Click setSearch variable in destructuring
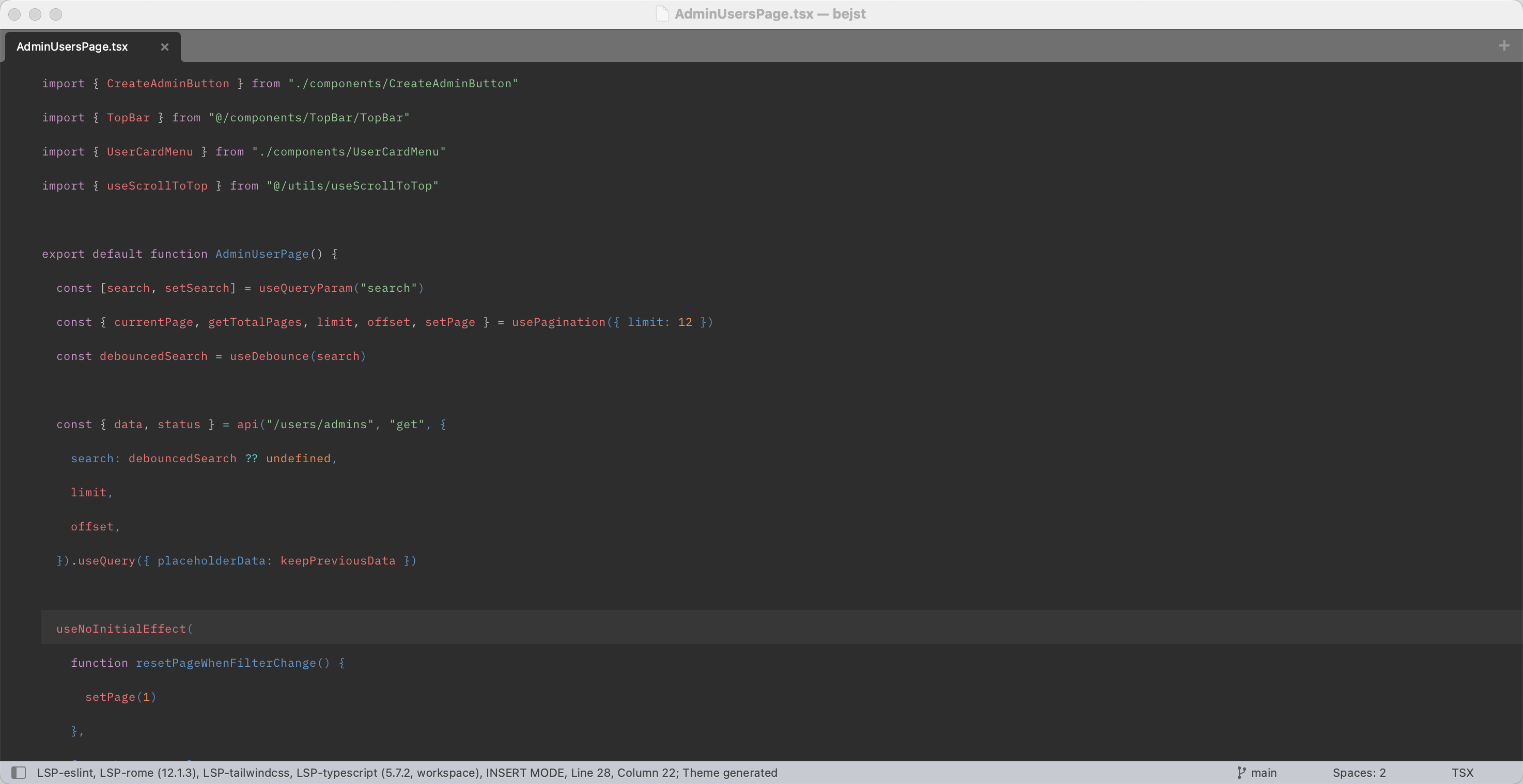Screen dimensions: 1523x784 [x=197, y=288]
